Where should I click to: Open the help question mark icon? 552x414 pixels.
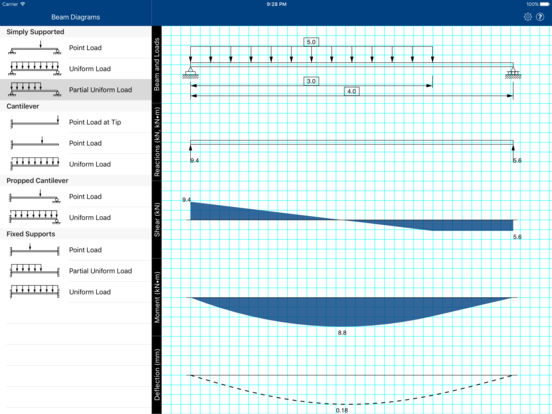[540, 17]
